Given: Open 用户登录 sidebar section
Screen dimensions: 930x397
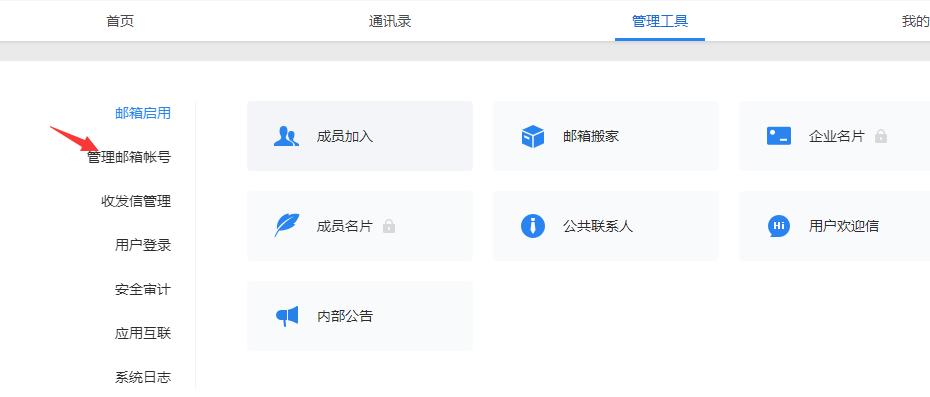Looking at the screenshot, I should coord(143,245).
